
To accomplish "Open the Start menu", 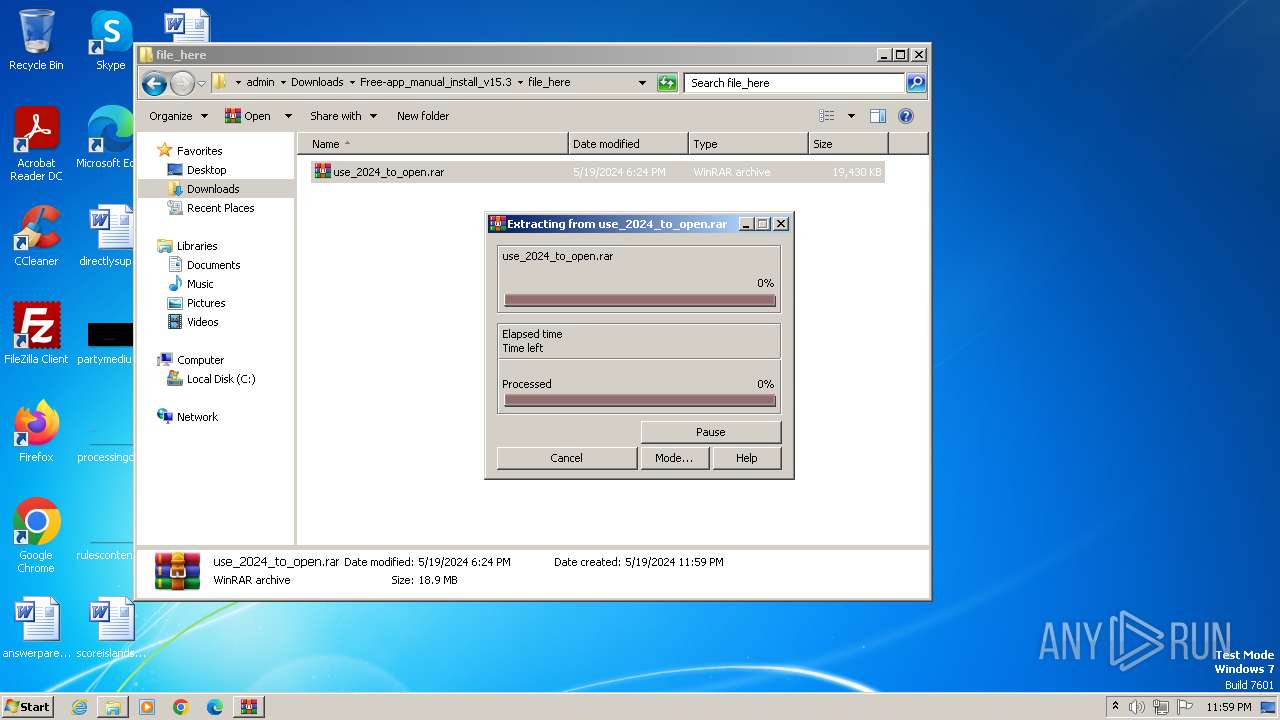I will coord(27,707).
